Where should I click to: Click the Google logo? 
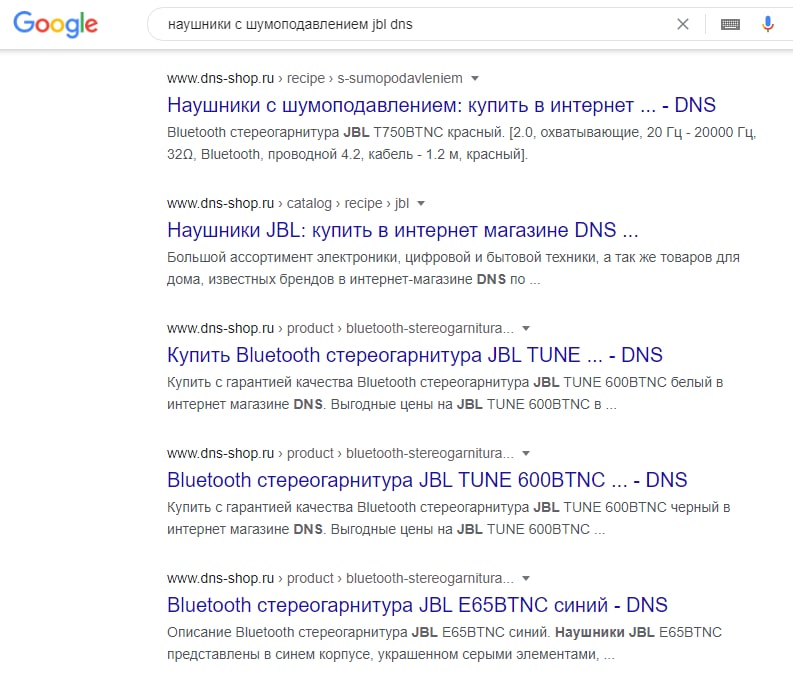(56, 24)
